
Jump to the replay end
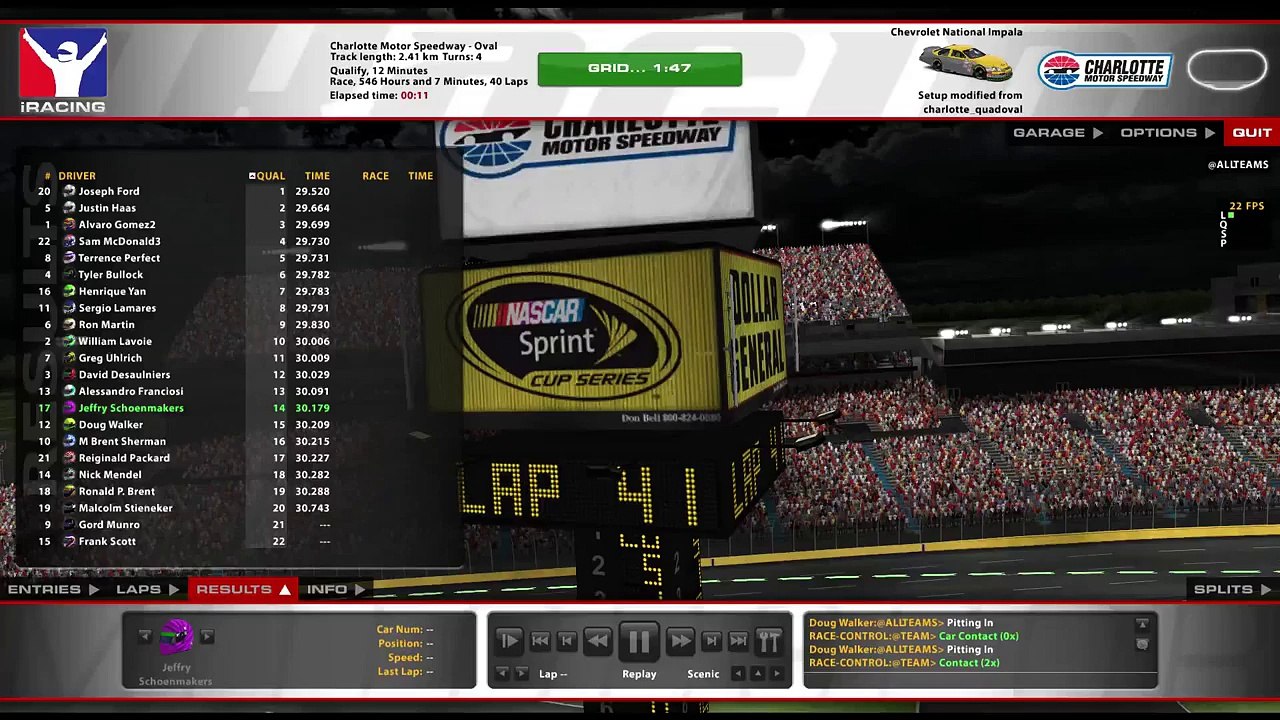738,641
